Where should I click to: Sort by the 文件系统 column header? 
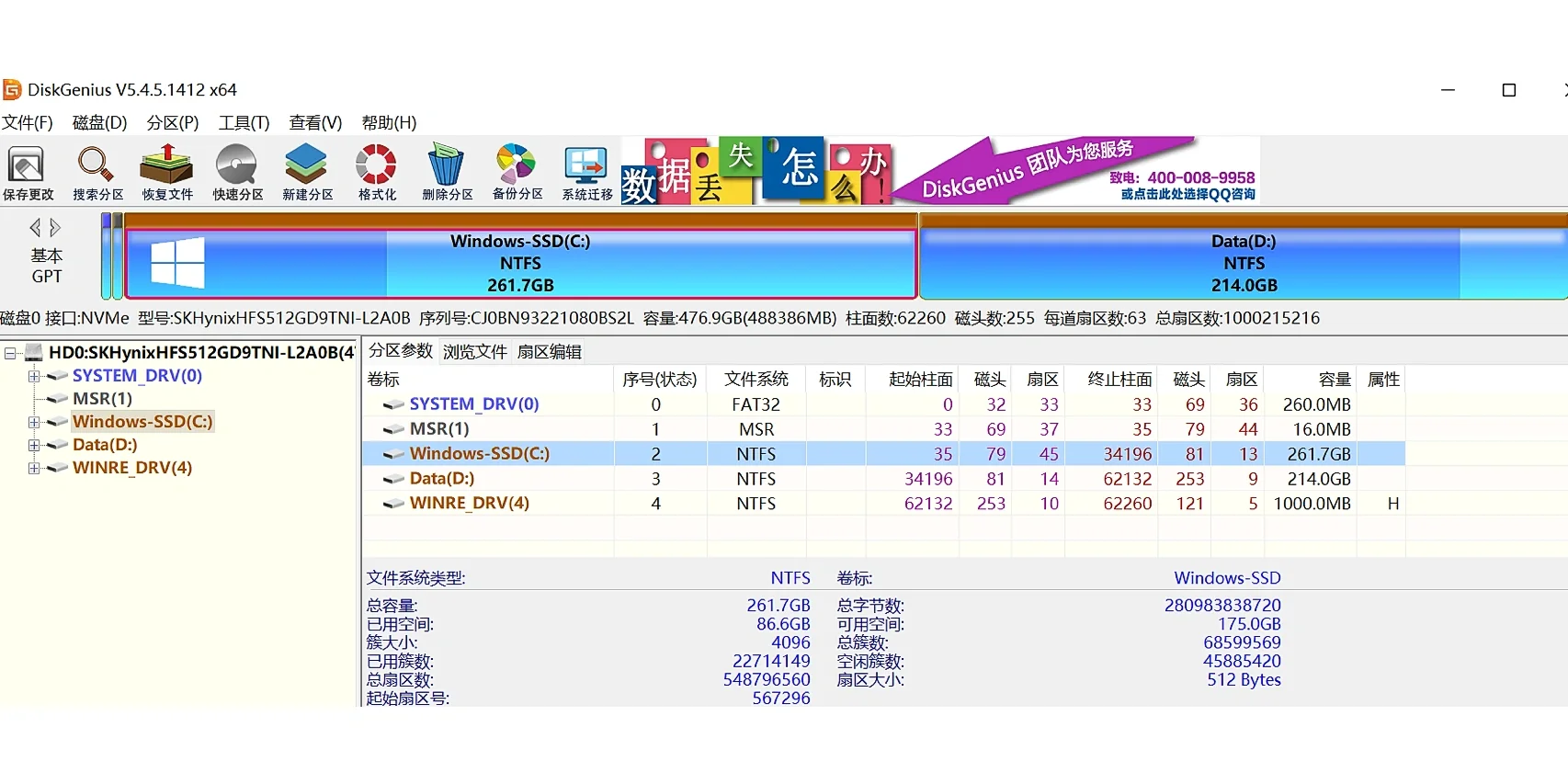[x=756, y=380]
